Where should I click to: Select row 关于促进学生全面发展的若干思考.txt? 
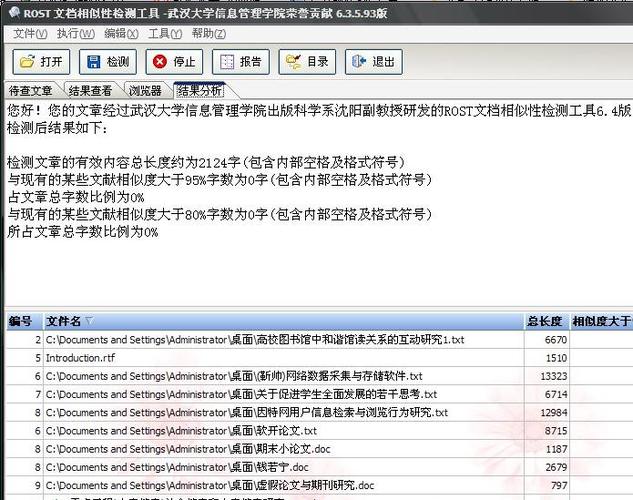pyautogui.click(x=319, y=394)
